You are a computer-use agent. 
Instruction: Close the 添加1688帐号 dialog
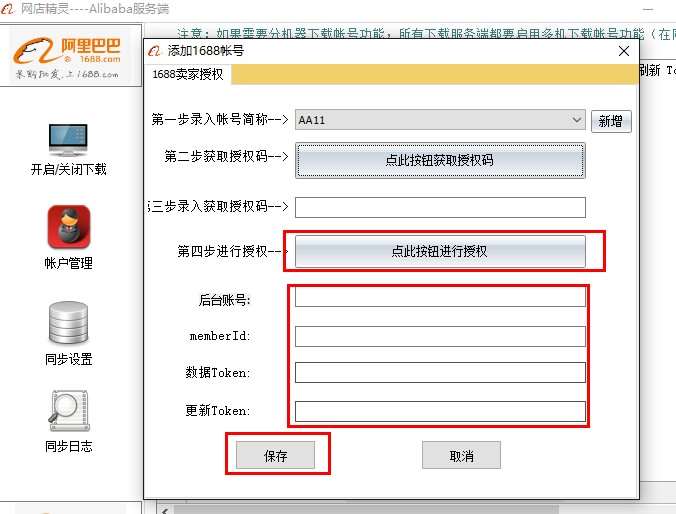pos(623,51)
